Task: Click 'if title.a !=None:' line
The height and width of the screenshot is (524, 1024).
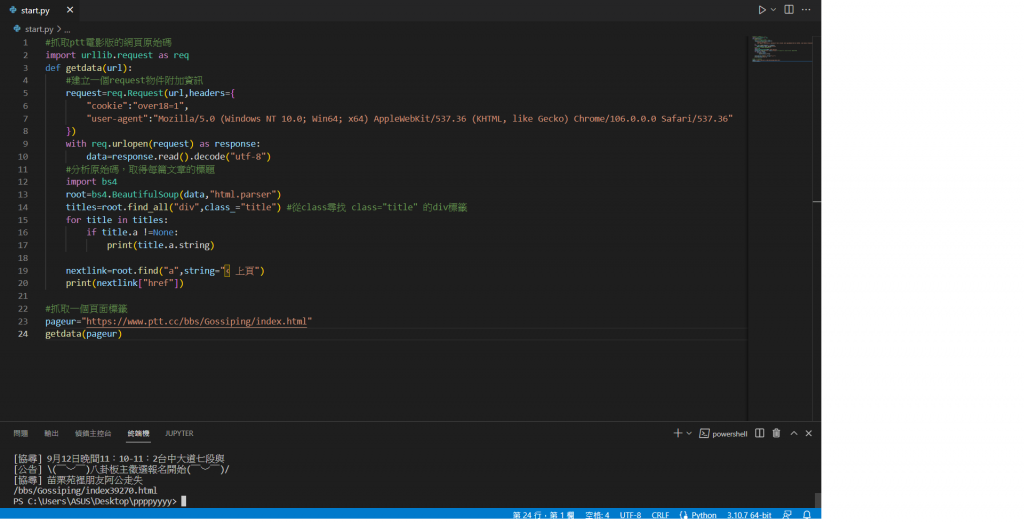Action: pos(132,233)
